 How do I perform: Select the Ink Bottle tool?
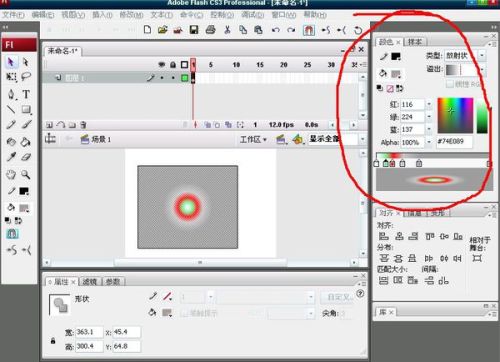(11, 142)
